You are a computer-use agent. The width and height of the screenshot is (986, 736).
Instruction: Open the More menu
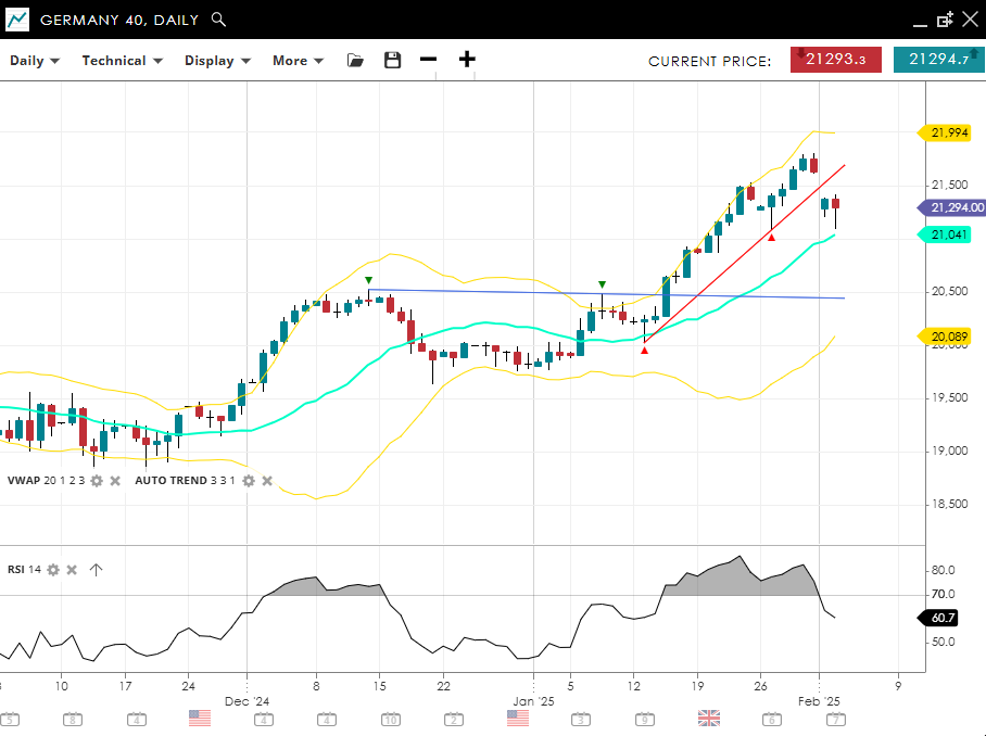click(x=298, y=60)
